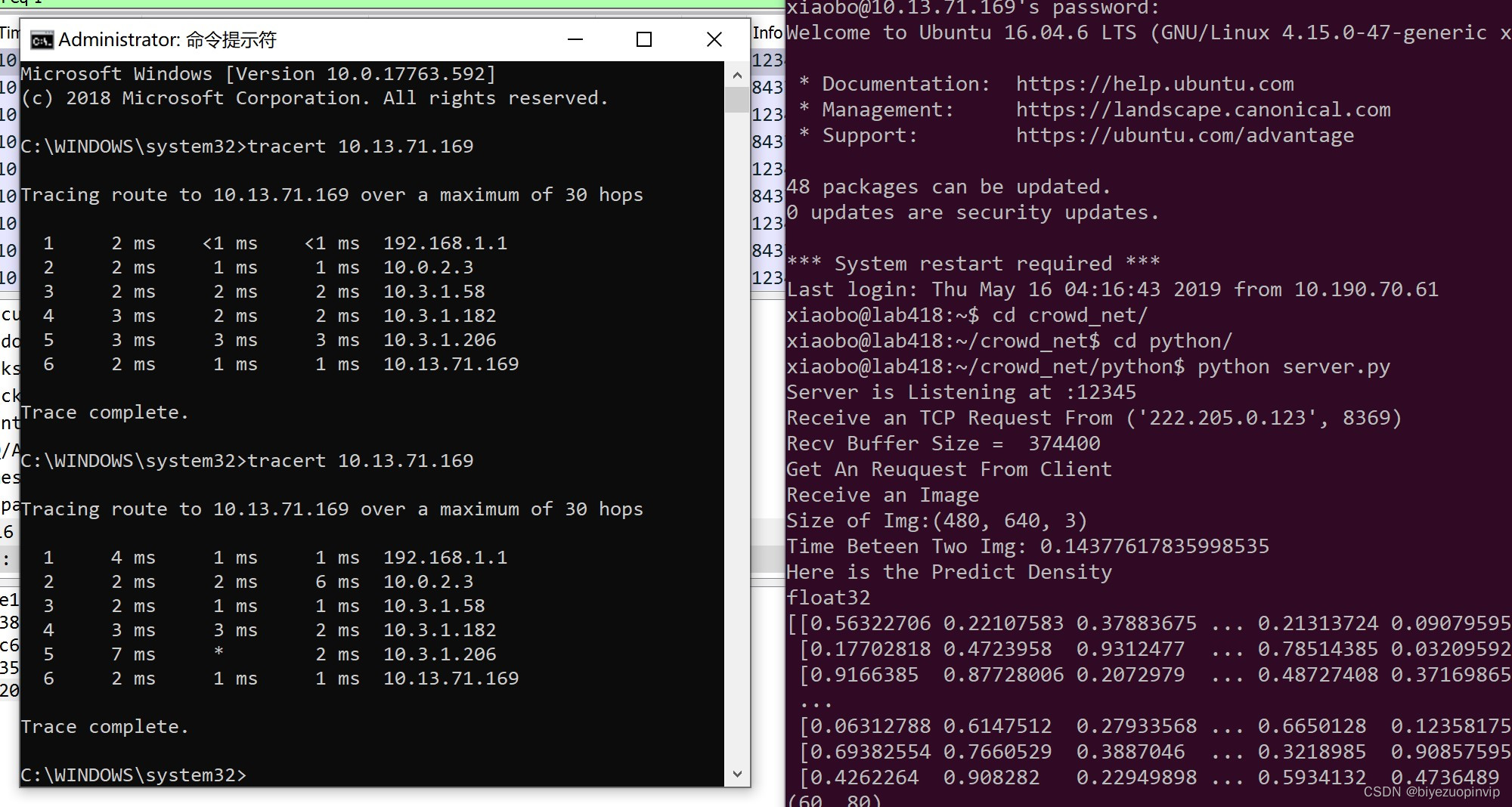Click 'Welcome to Ubuntu 16.04.6 LTS' line
This screenshot has width=1512, height=807.
pos(1148,32)
